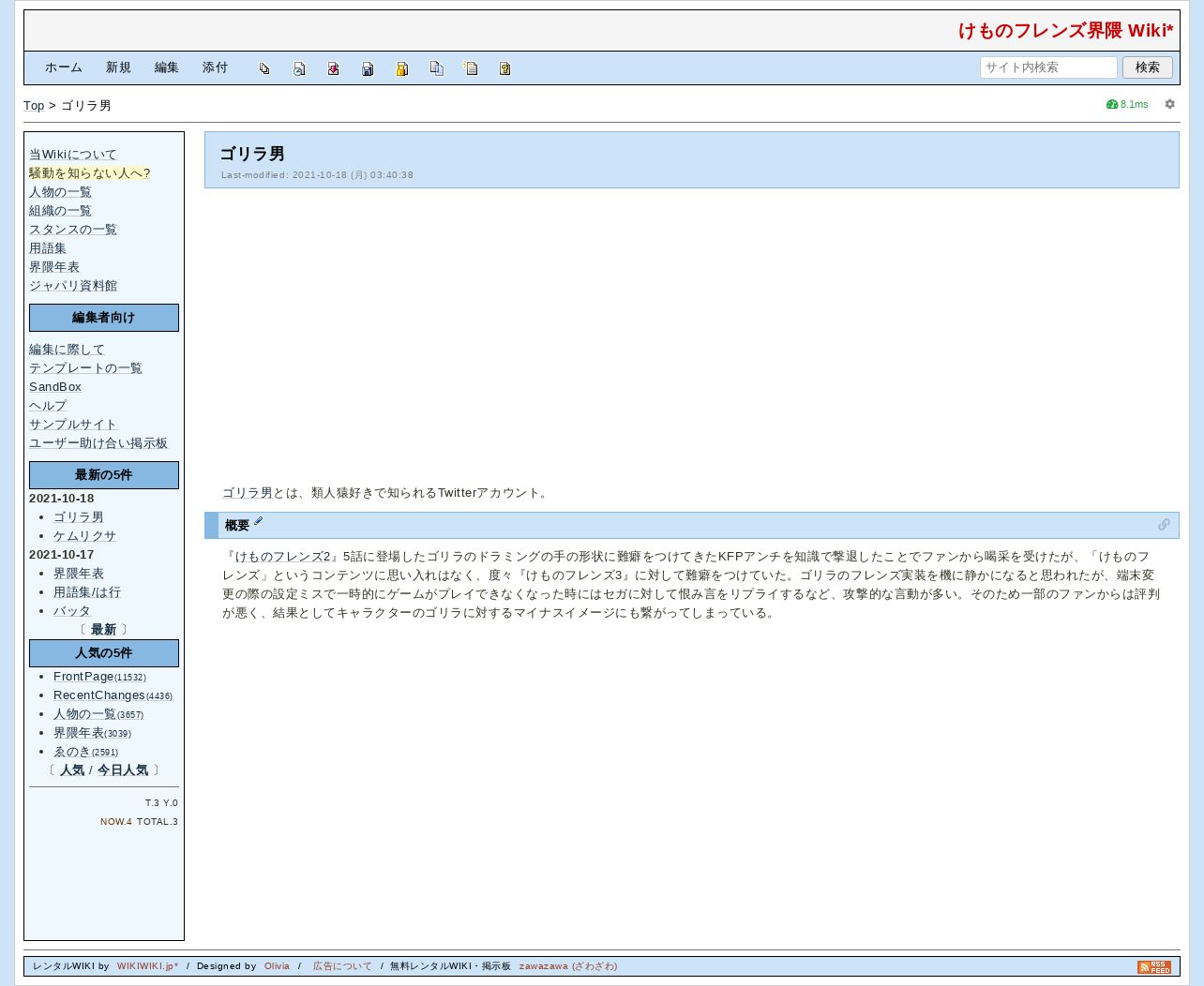Open 組織の一覧 sidebar link

(x=60, y=211)
